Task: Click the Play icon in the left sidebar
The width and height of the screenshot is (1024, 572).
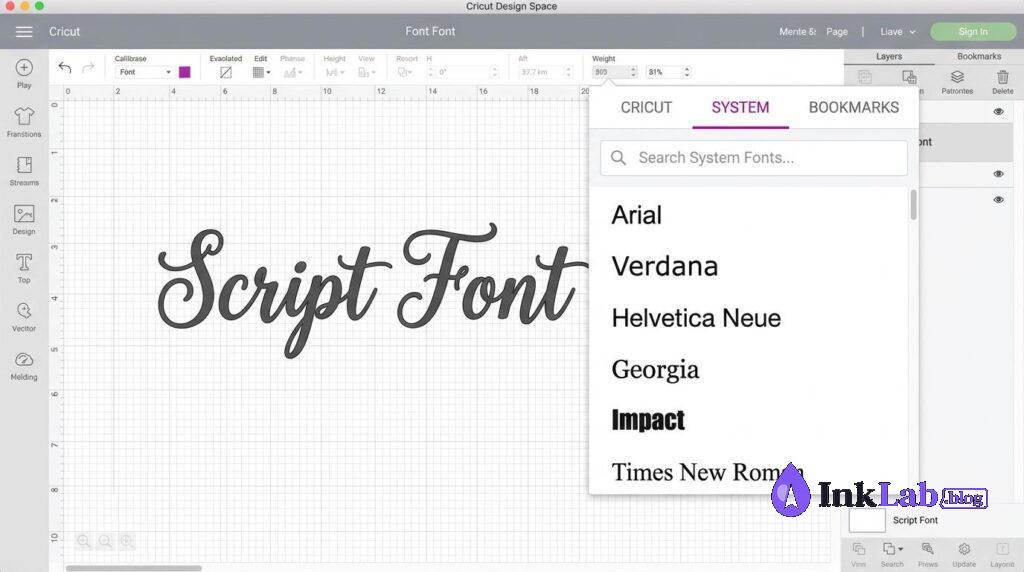Action: tap(24, 67)
